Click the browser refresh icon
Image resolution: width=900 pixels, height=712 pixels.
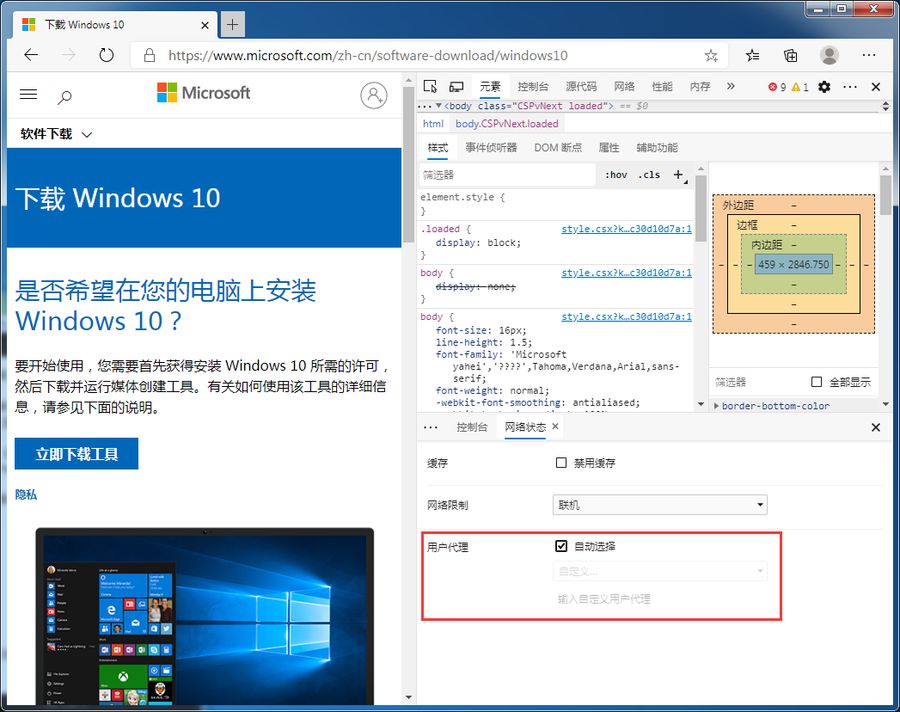click(106, 55)
